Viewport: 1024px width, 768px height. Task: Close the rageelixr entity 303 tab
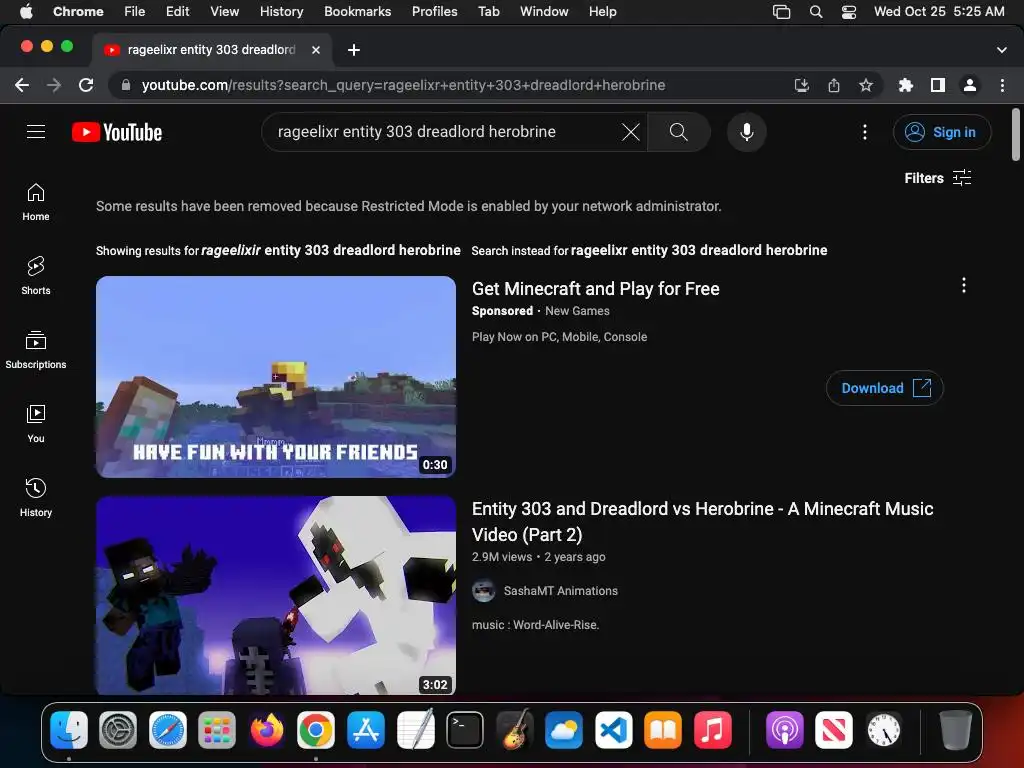point(315,50)
